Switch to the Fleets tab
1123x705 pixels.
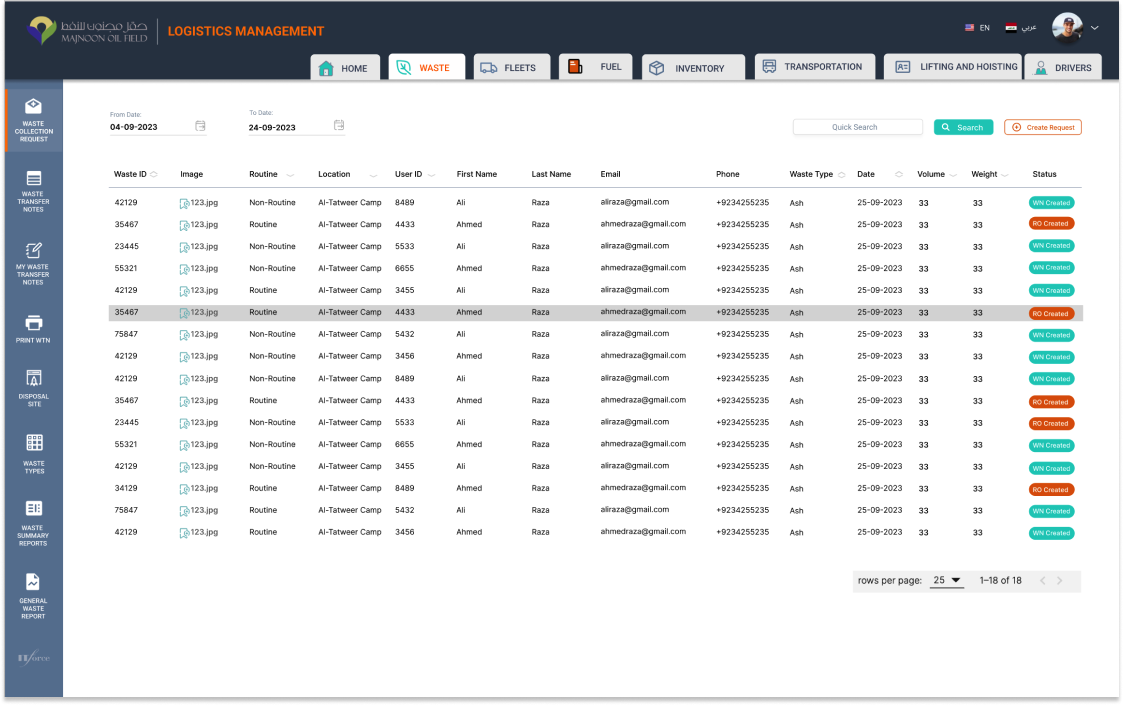click(x=509, y=68)
